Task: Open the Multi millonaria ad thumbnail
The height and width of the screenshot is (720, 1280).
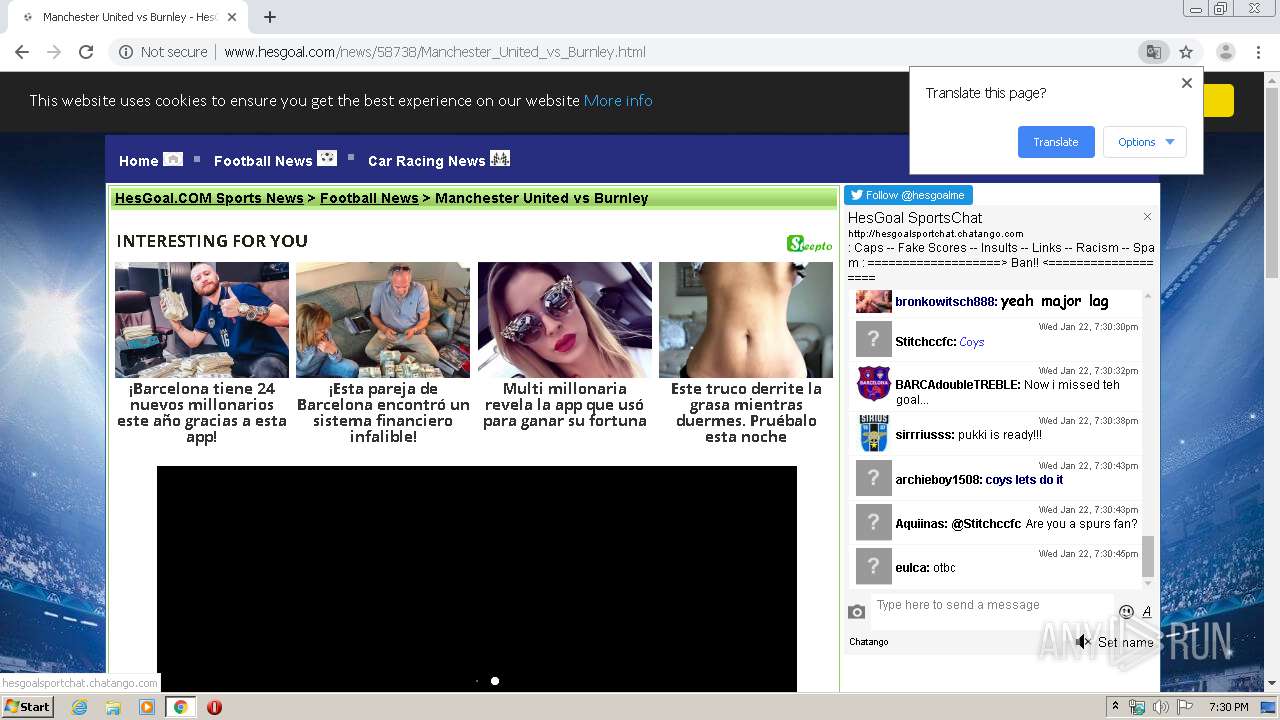Action: tap(565, 320)
